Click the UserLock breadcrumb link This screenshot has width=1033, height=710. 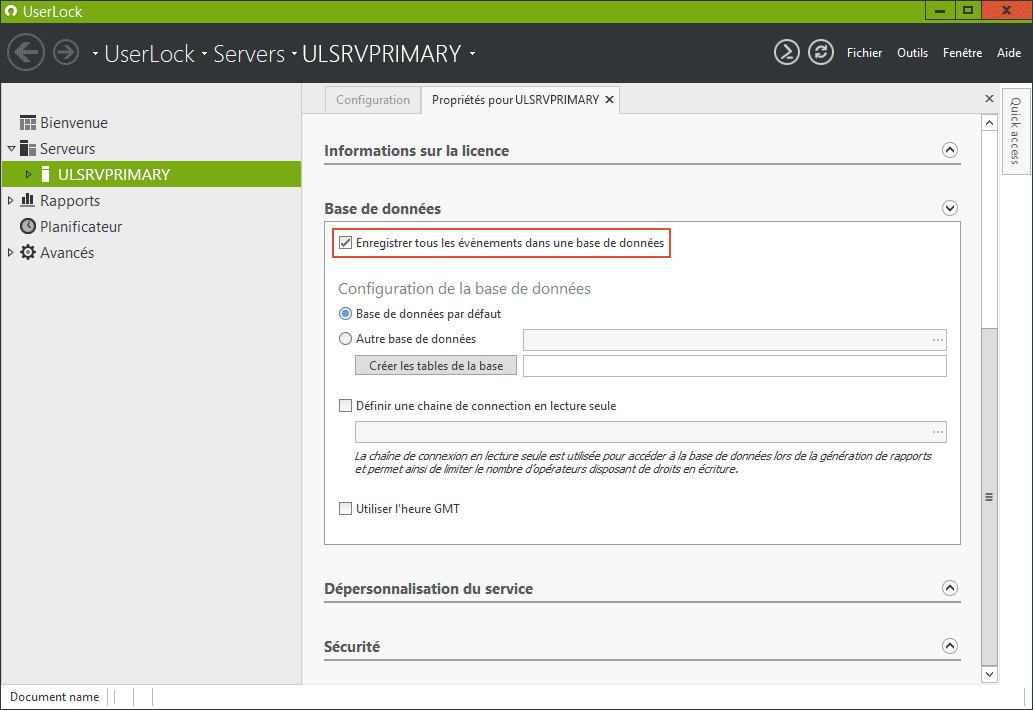(x=150, y=53)
